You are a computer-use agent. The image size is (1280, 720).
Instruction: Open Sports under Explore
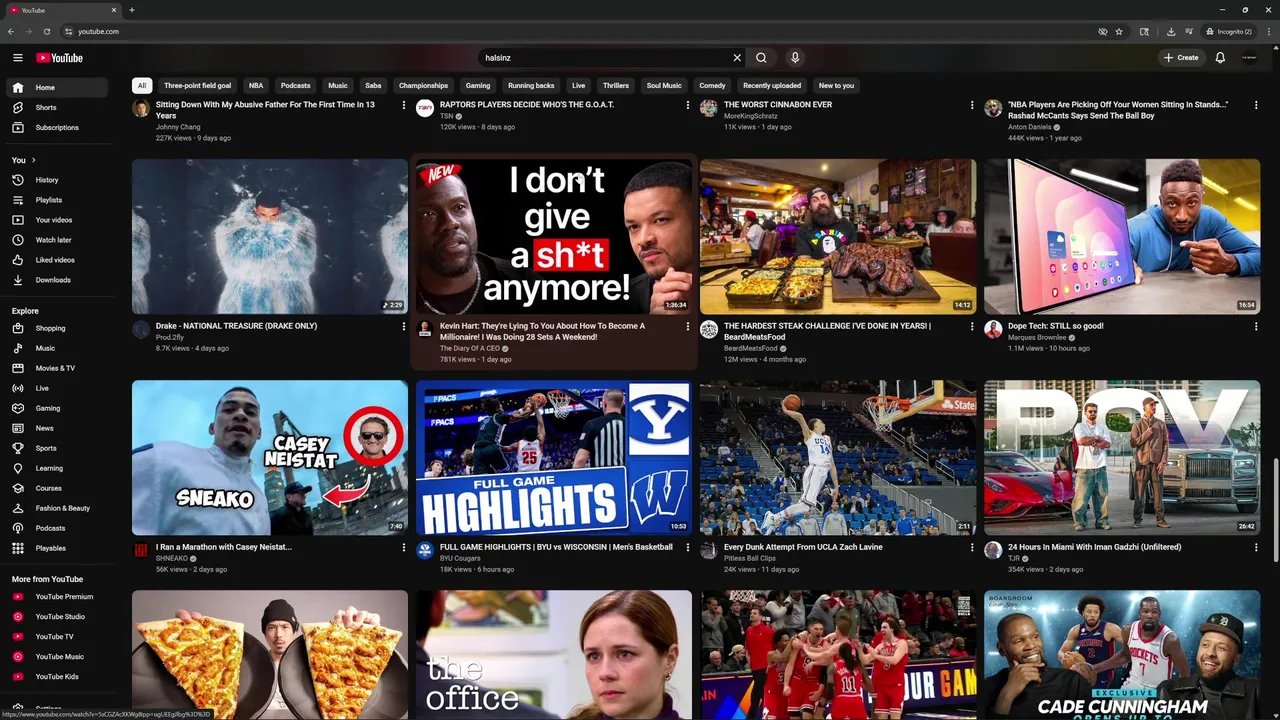tap(56, 448)
